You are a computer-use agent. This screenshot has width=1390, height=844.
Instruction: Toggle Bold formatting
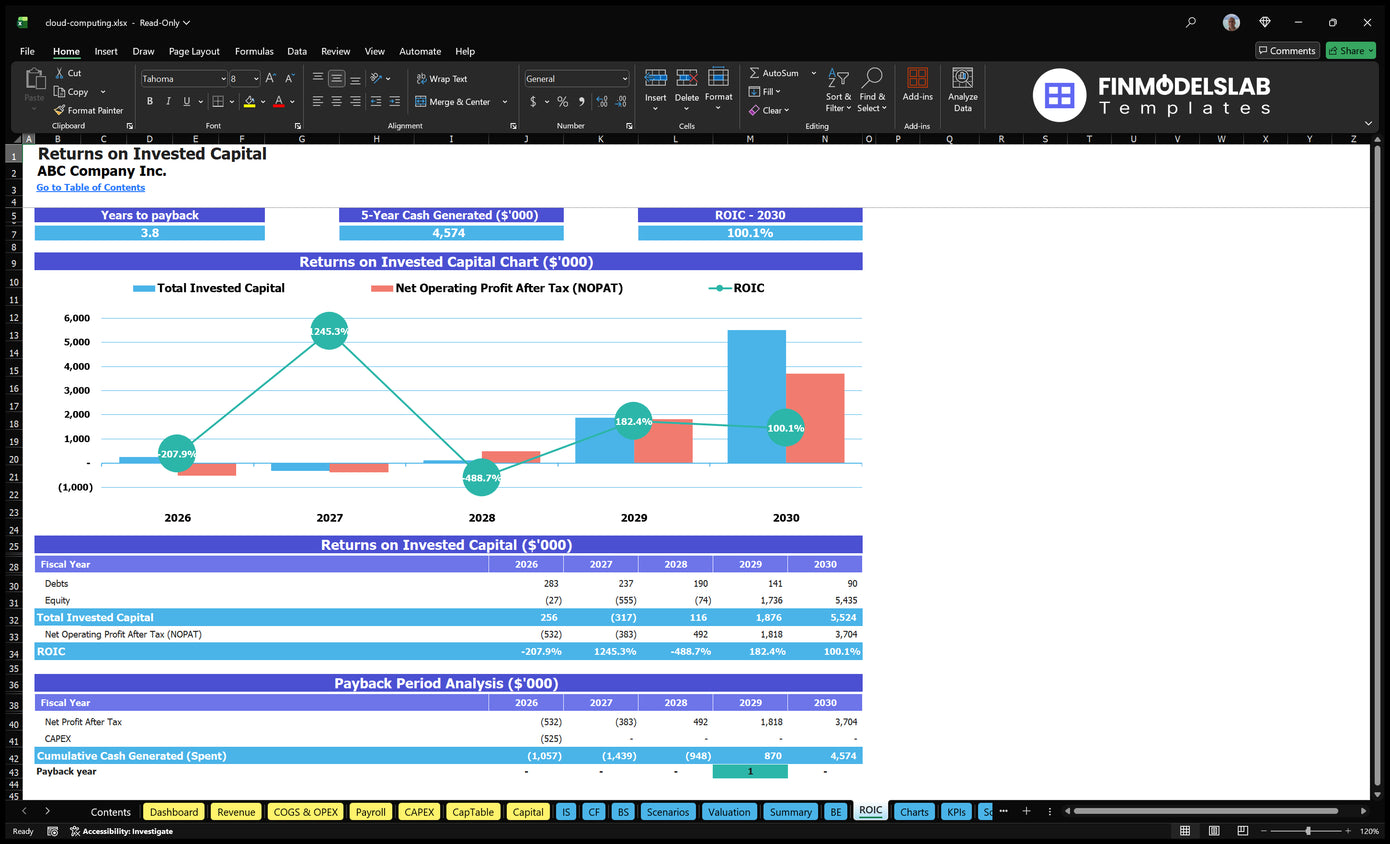pyautogui.click(x=150, y=101)
